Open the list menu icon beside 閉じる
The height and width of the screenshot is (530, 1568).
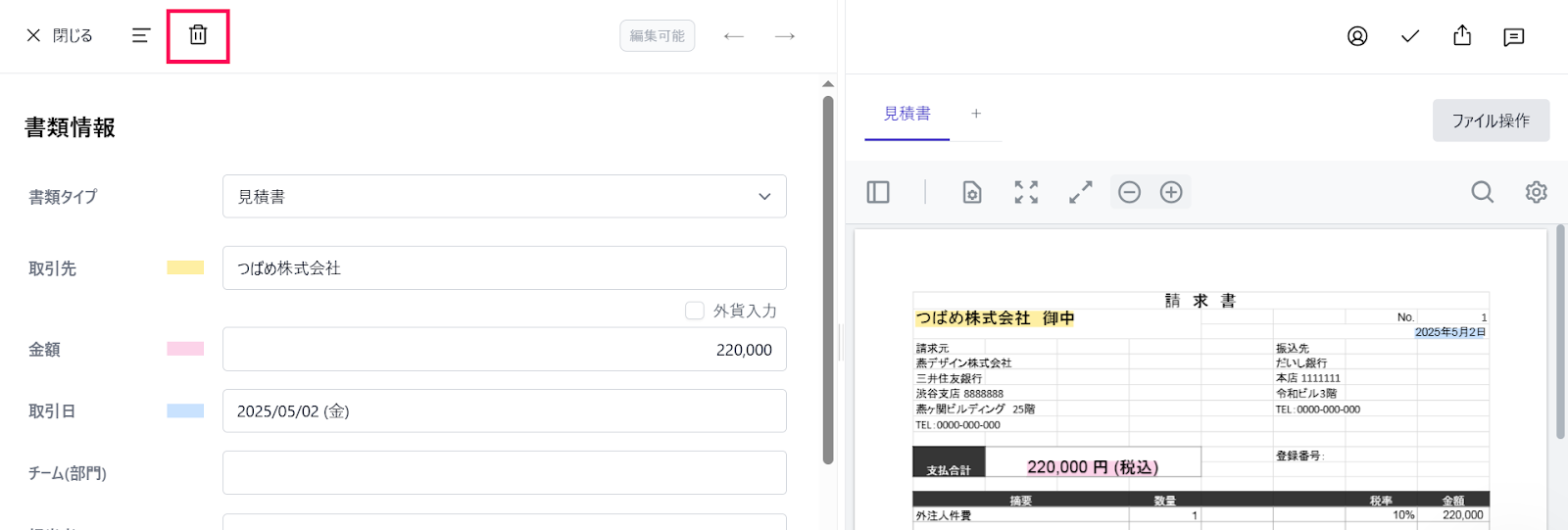141,35
